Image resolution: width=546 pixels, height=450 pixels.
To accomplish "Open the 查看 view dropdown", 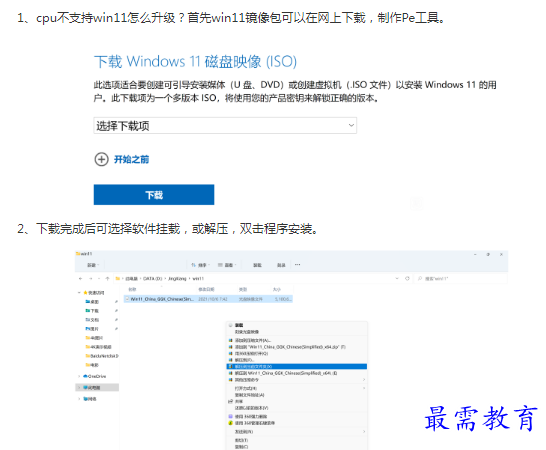I will tap(227, 265).
